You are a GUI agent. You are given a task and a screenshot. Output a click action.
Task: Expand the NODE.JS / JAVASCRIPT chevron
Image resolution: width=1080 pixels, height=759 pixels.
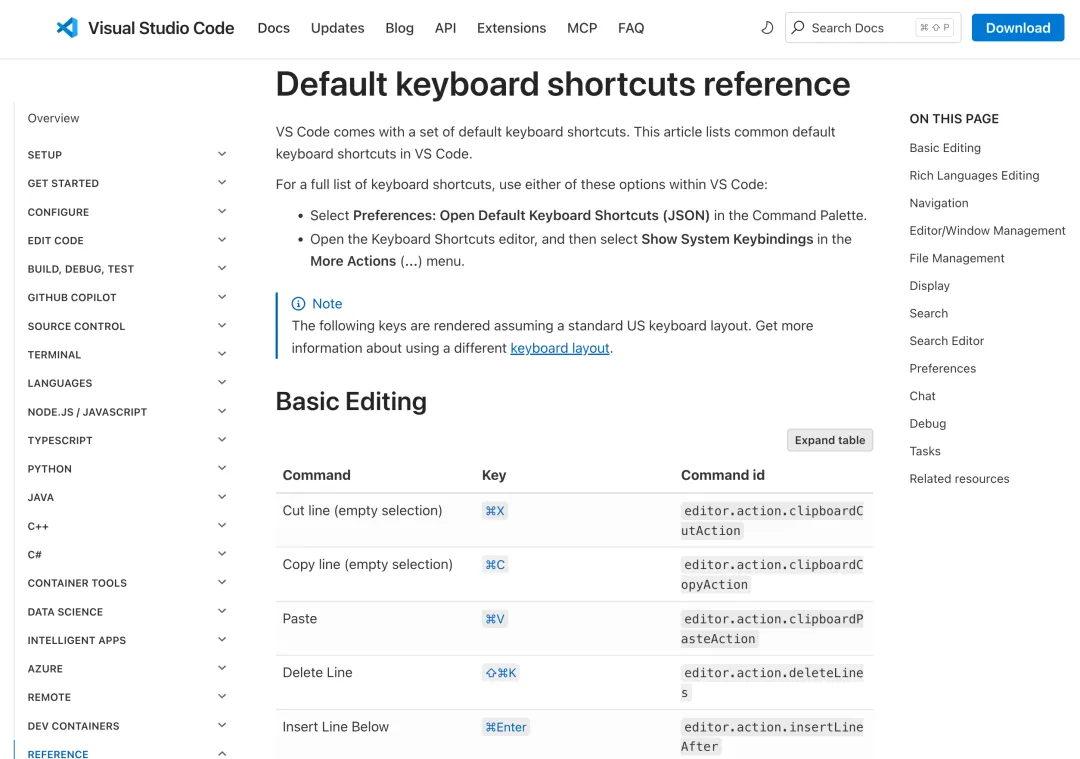222,411
